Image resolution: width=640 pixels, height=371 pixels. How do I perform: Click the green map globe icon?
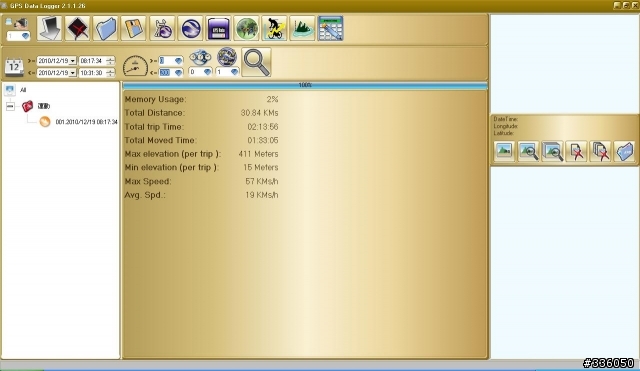click(x=246, y=28)
